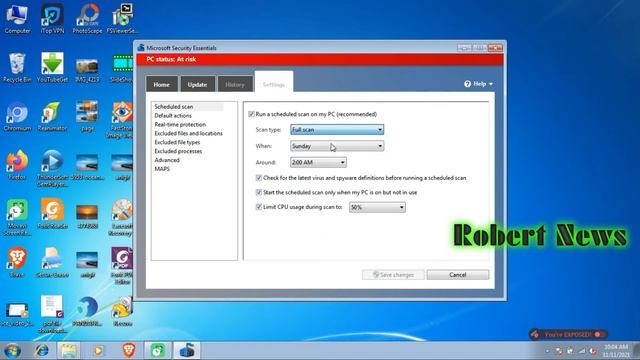The height and width of the screenshot is (360, 640).
Task: Open the Recycle Bin icon
Action: (17, 67)
